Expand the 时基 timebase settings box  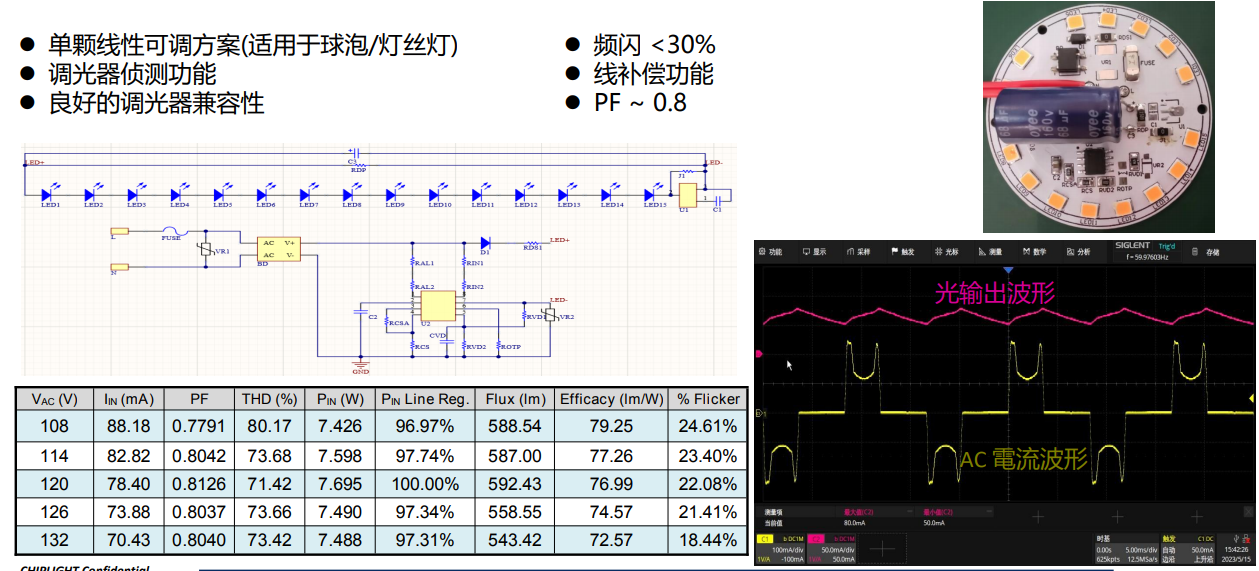click(1130, 548)
